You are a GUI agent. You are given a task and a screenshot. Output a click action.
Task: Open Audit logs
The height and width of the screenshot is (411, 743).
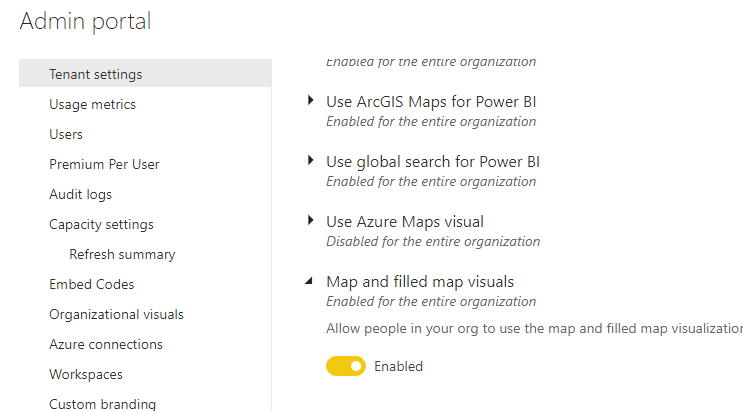pyautogui.click(x=81, y=194)
